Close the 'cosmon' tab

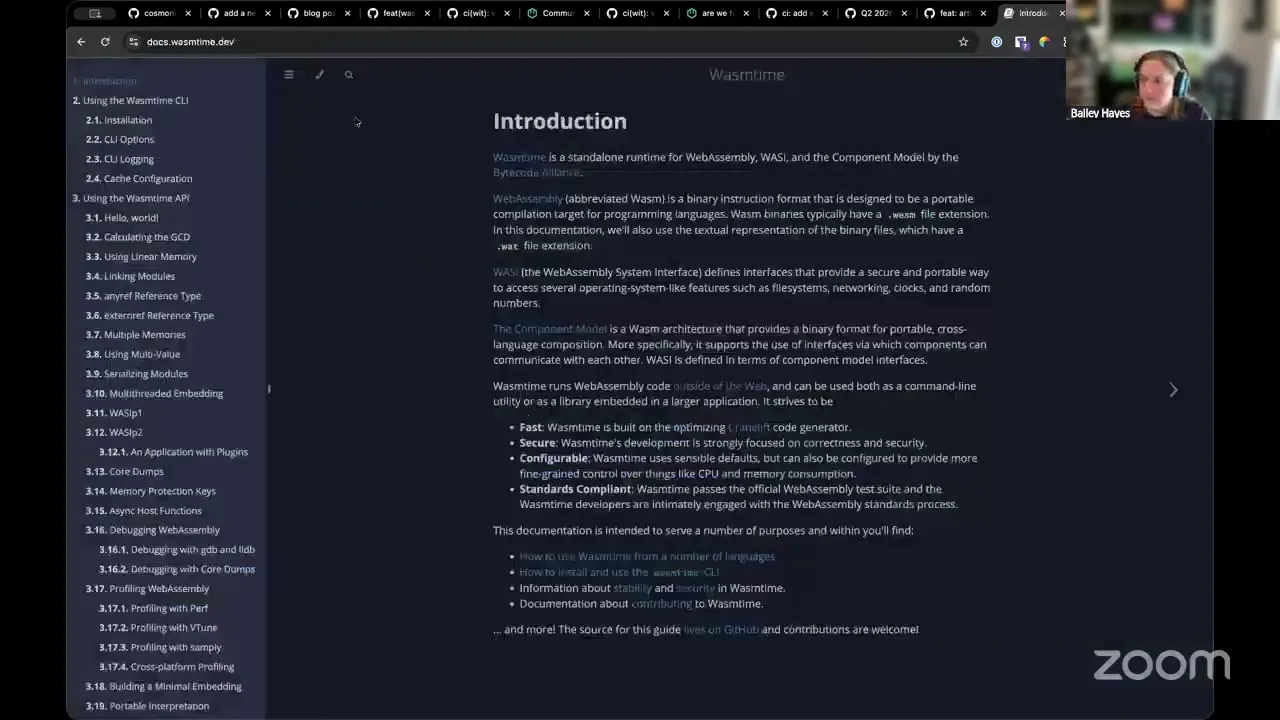click(187, 13)
